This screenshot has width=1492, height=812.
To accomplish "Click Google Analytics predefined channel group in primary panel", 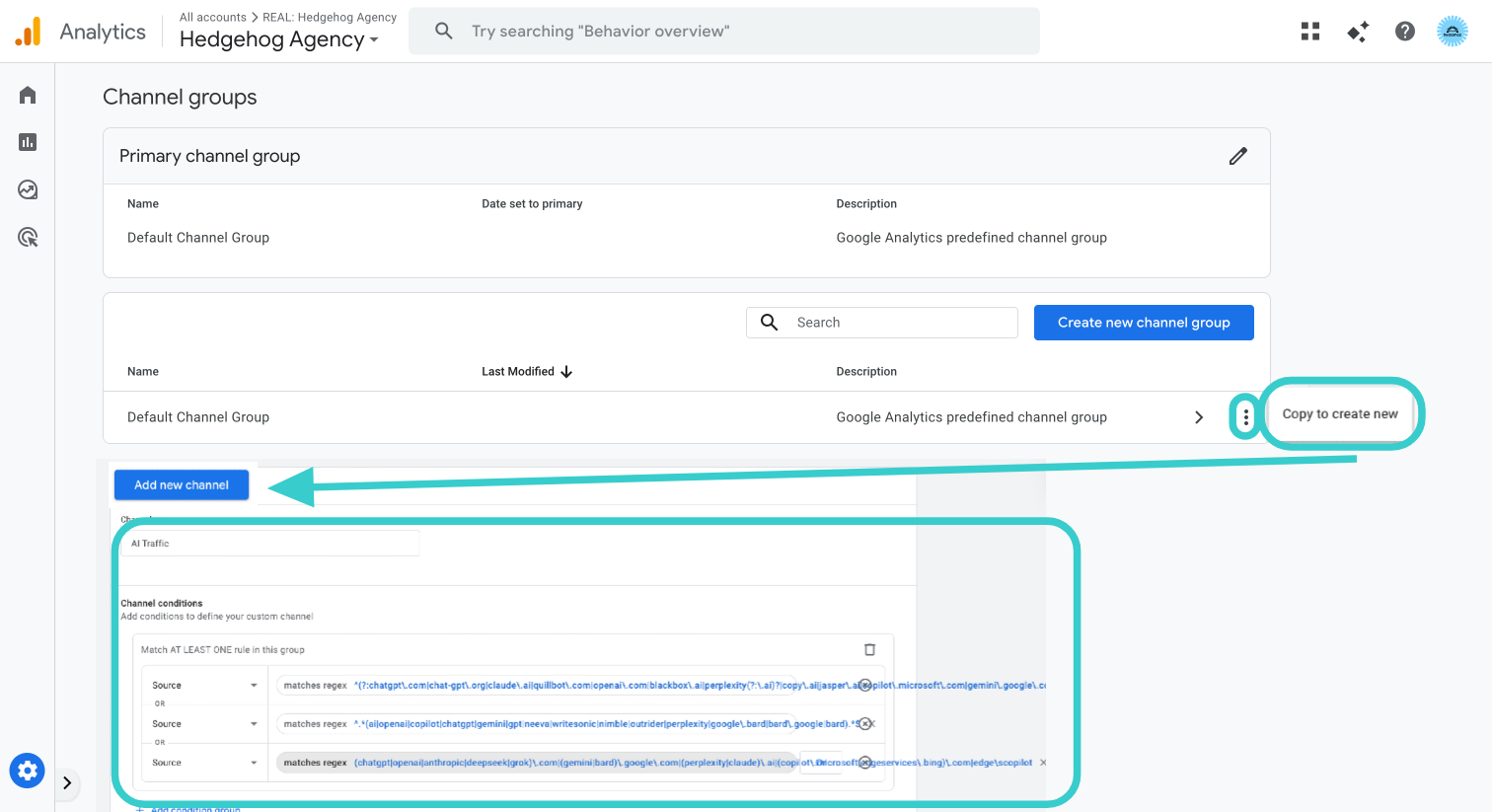I will (x=971, y=238).
